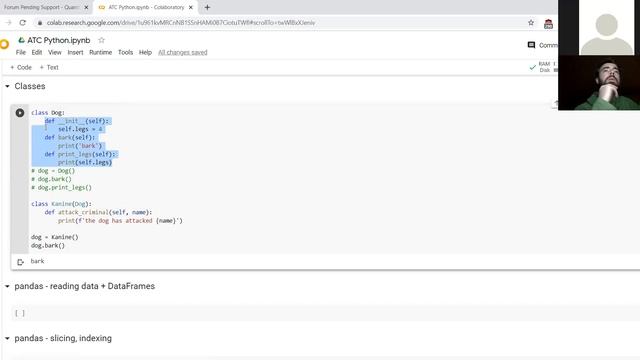
Task: Open the browser extension icon in toolbar
Action: (548, 24)
